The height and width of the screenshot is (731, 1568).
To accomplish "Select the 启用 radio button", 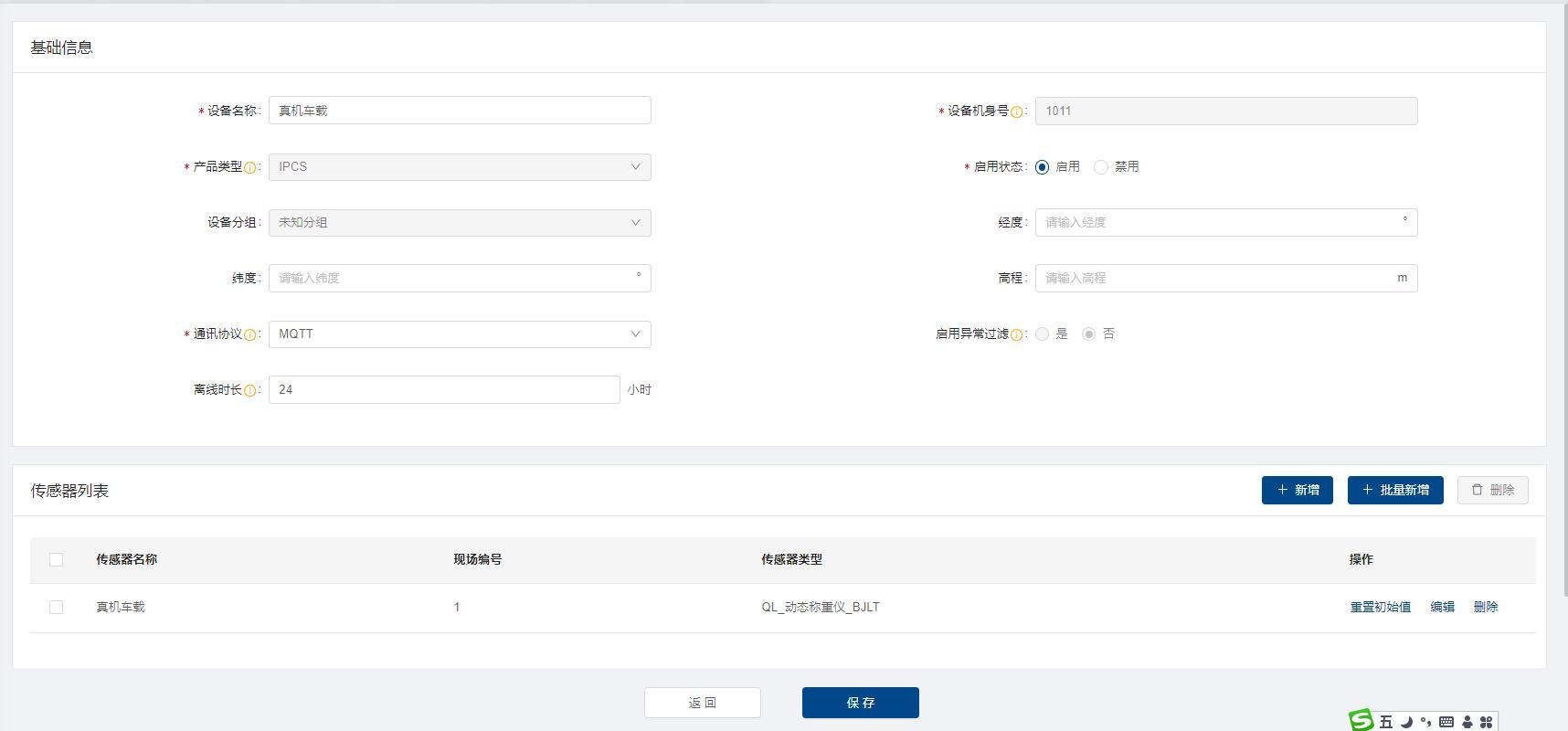I will coord(1042,167).
